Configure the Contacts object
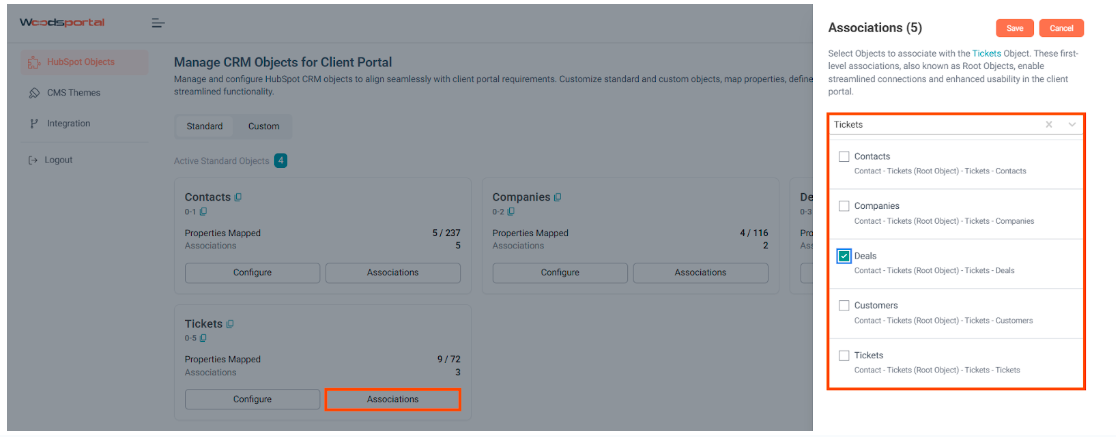This screenshot has height=437, width=1116. pyautogui.click(x=253, y=273)
